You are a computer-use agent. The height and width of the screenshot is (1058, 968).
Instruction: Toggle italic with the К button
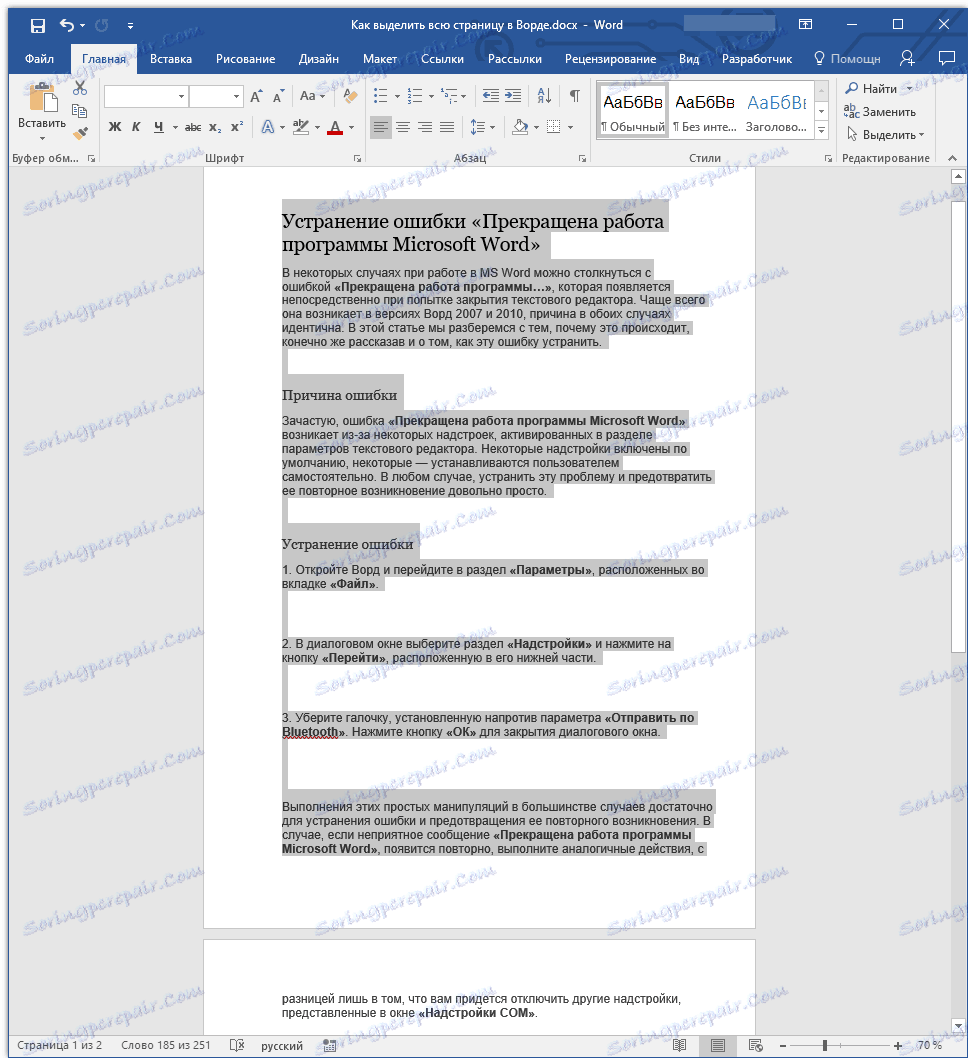[x=136, y=127]
